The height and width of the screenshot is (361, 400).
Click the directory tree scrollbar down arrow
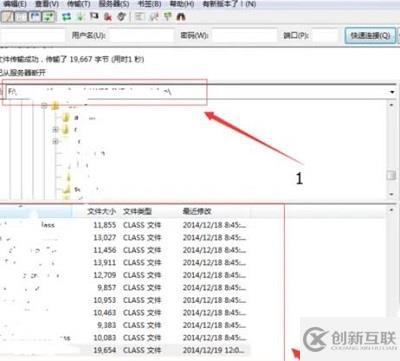(x=391, y=194)
